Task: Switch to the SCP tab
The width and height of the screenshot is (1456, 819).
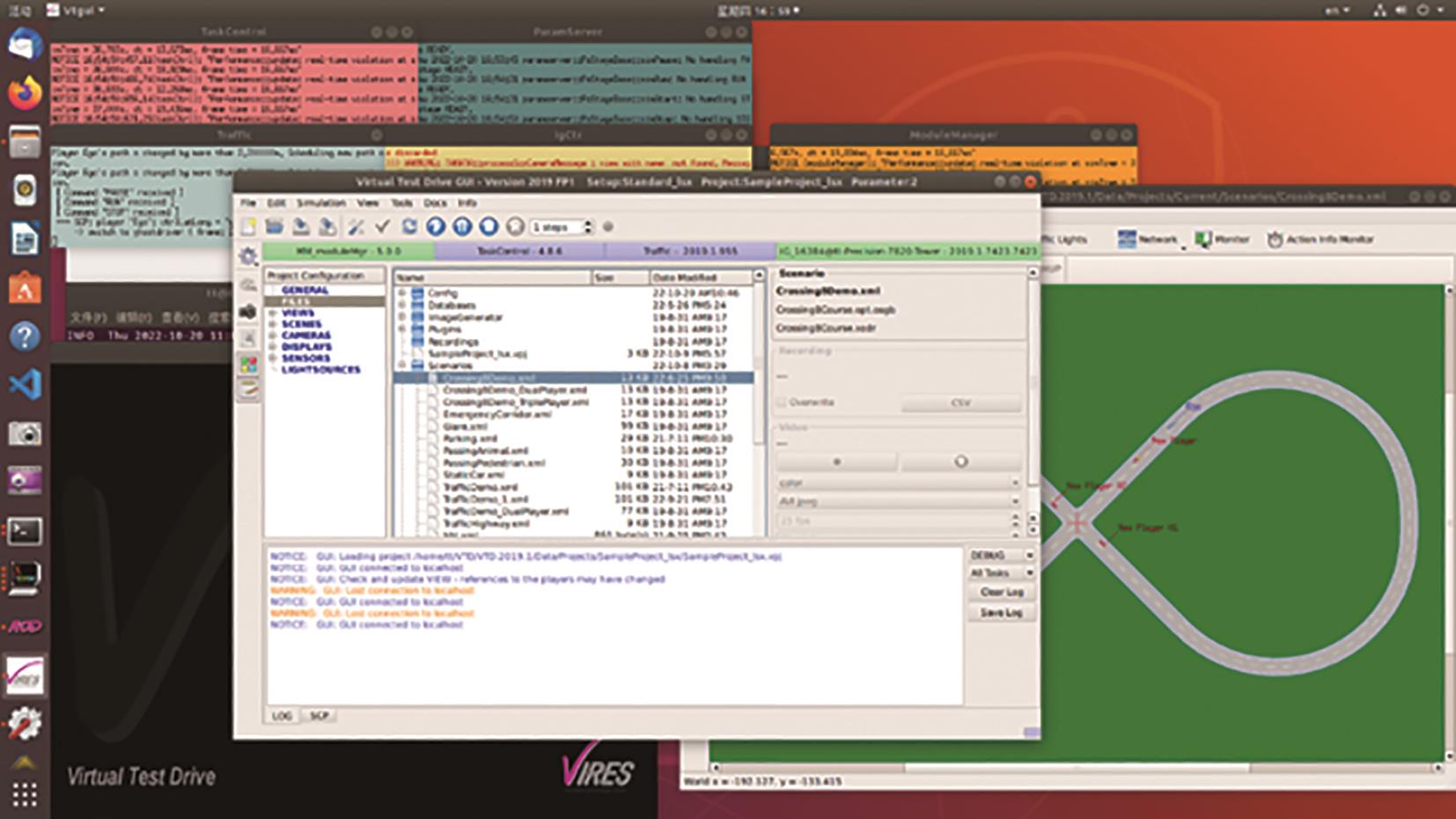Action: 319,716
